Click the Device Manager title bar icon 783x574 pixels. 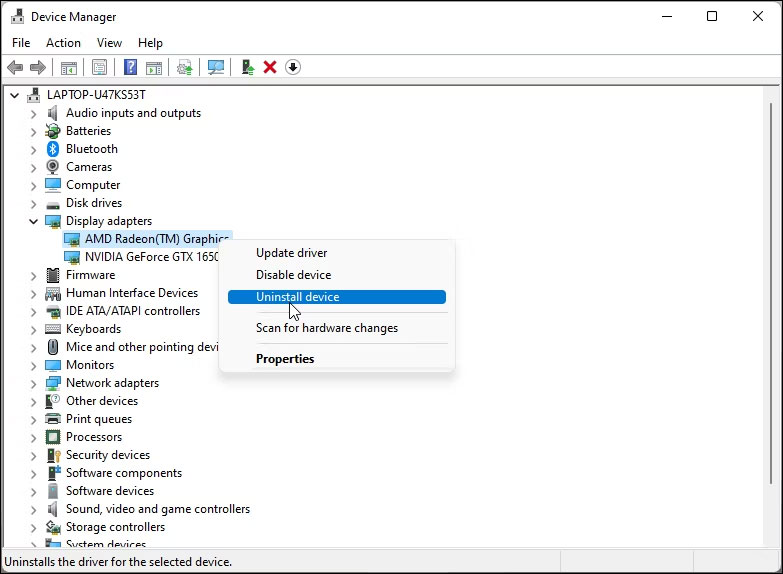point(17,16)
